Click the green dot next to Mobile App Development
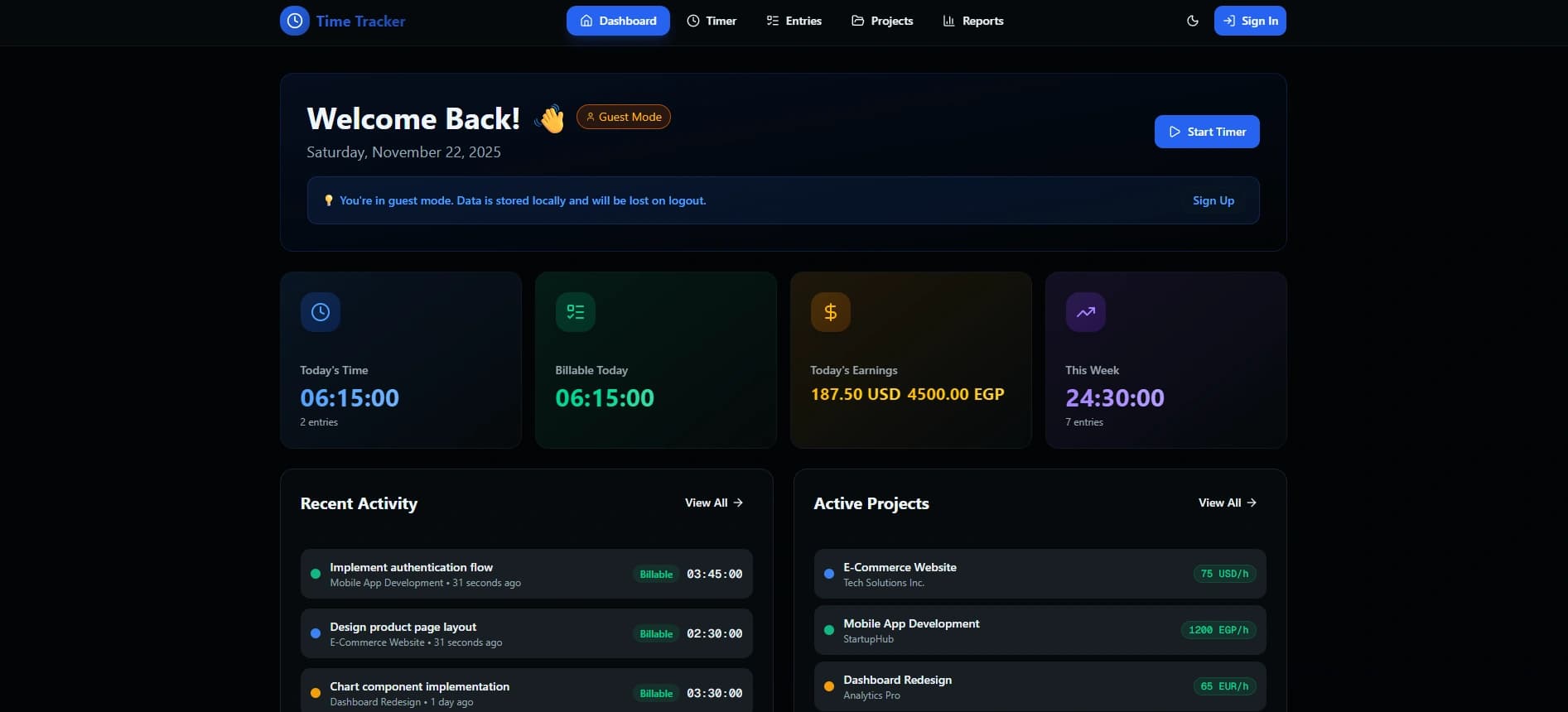 pyautogui.click(x=829, y=630)
